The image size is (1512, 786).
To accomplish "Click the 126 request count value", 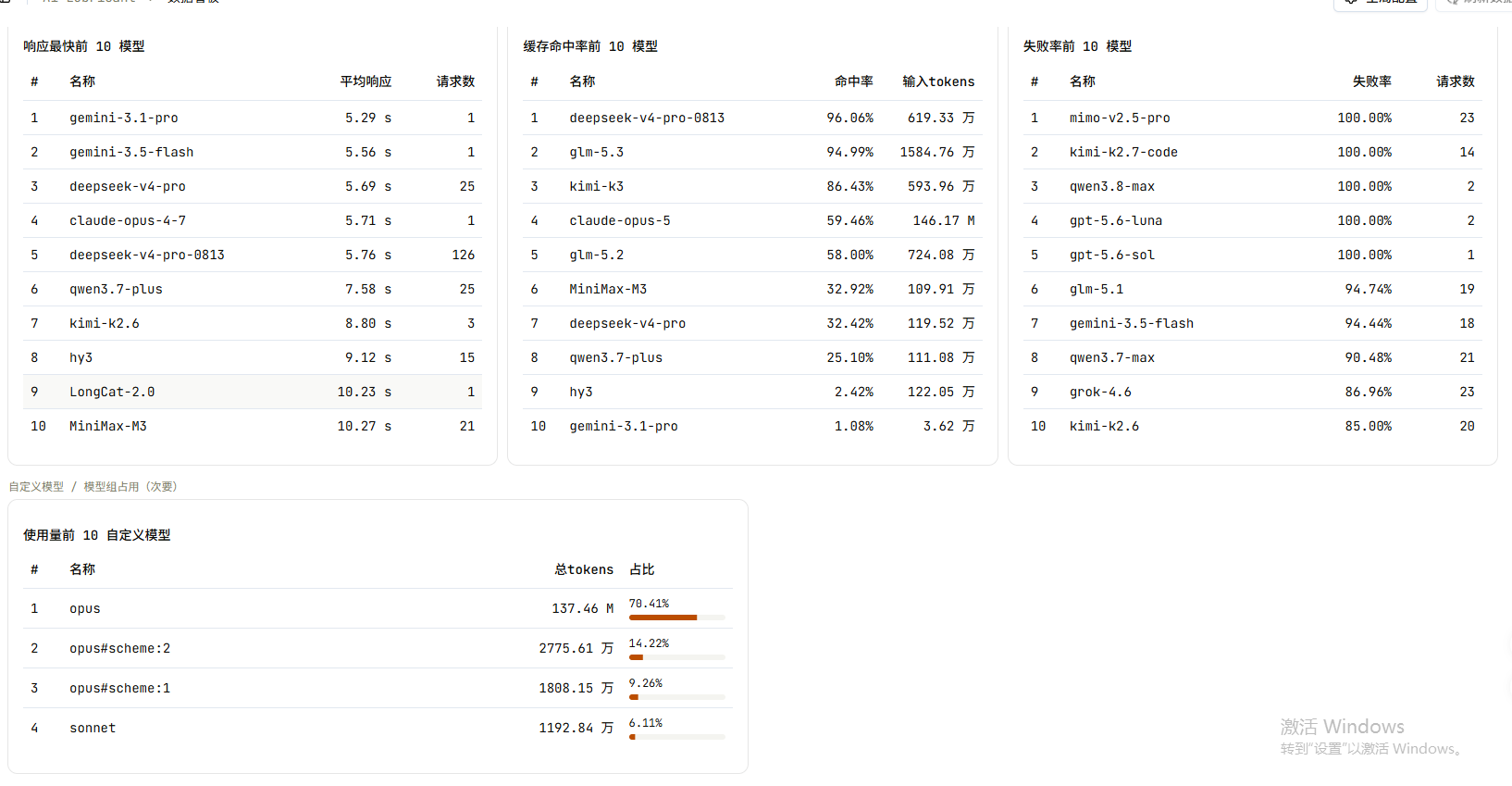I will 464,255.
